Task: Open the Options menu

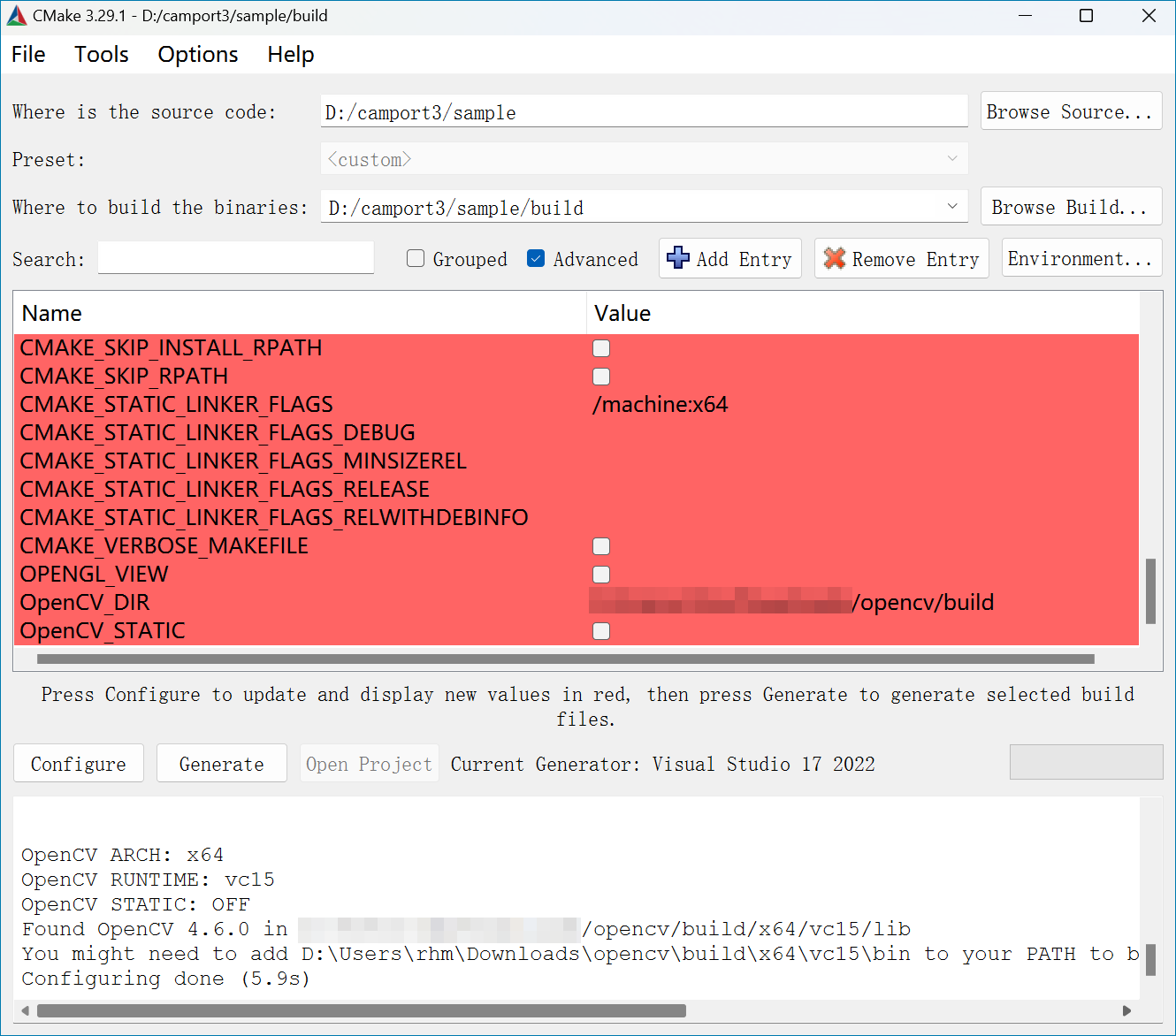Action: pyautogui.click(x=198, y=55)
